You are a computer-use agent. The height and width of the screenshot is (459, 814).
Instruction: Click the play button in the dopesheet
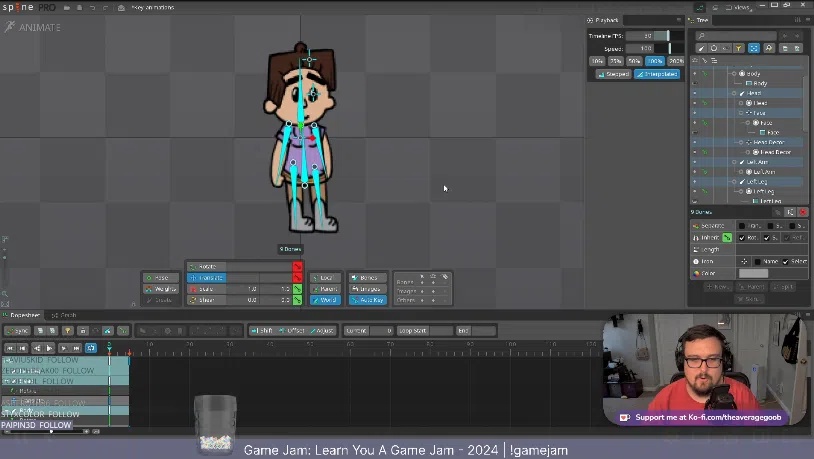tap(50, 348)
